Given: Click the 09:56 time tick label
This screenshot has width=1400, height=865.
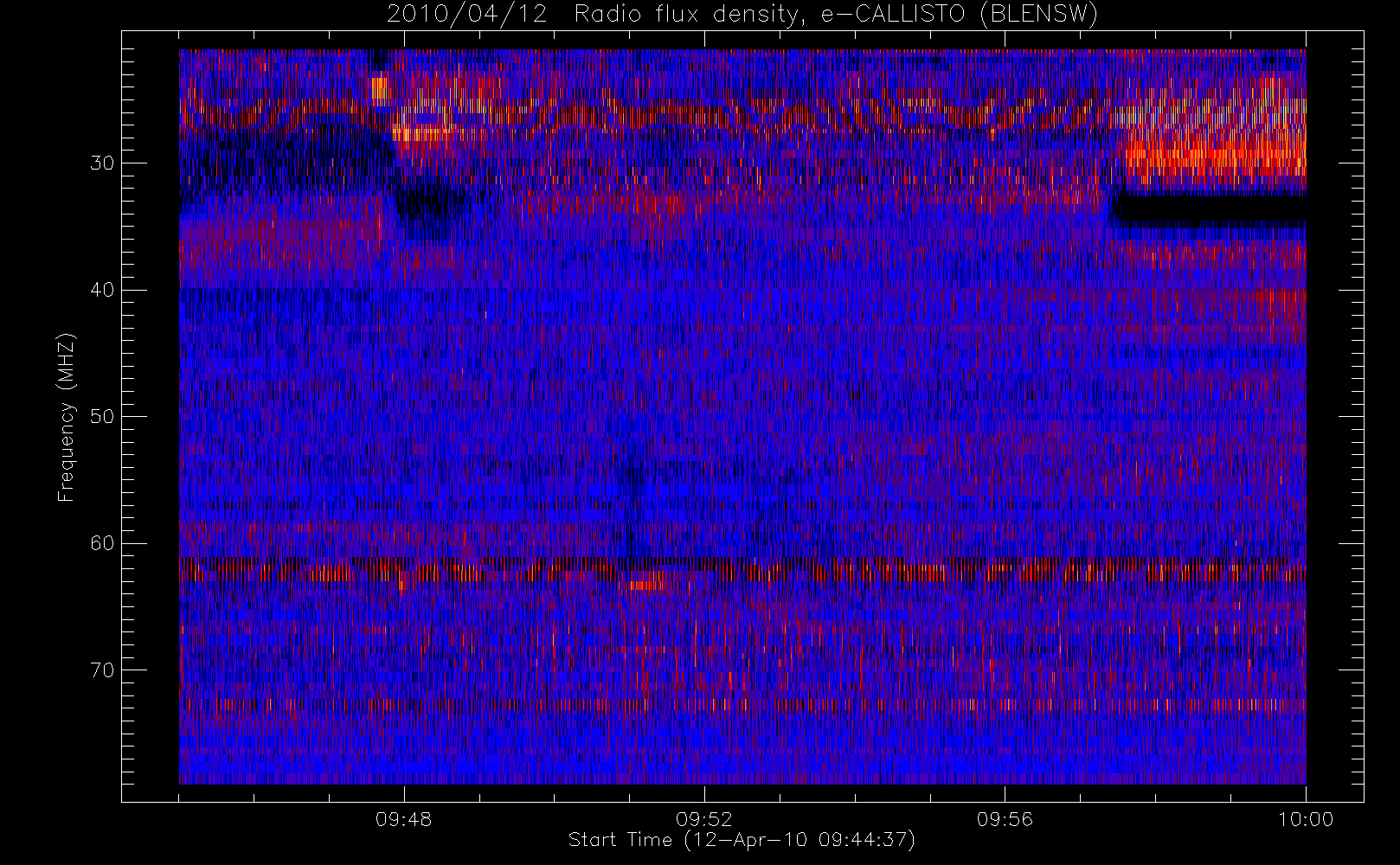Looking at the screenshot, I should [x=1005, y=819].
